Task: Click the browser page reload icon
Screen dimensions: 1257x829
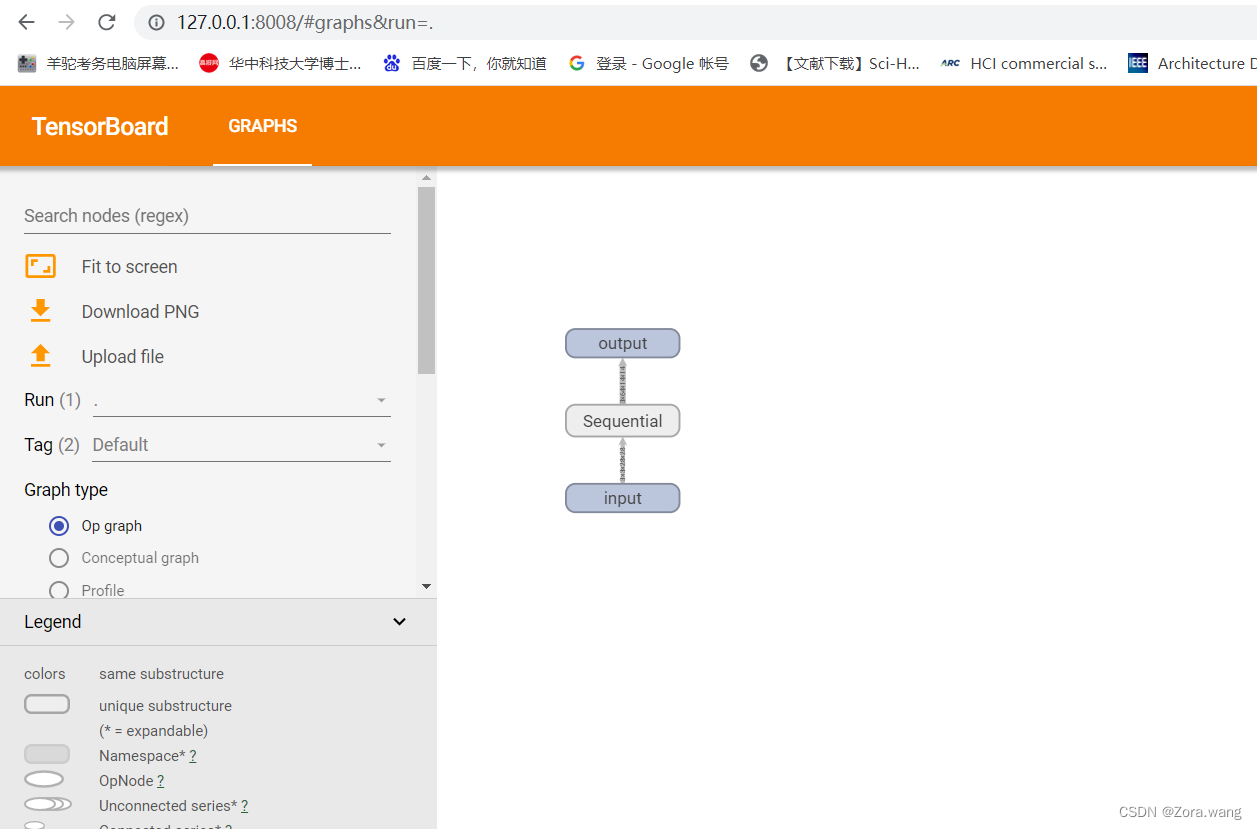Action: (x=107, y=22)
